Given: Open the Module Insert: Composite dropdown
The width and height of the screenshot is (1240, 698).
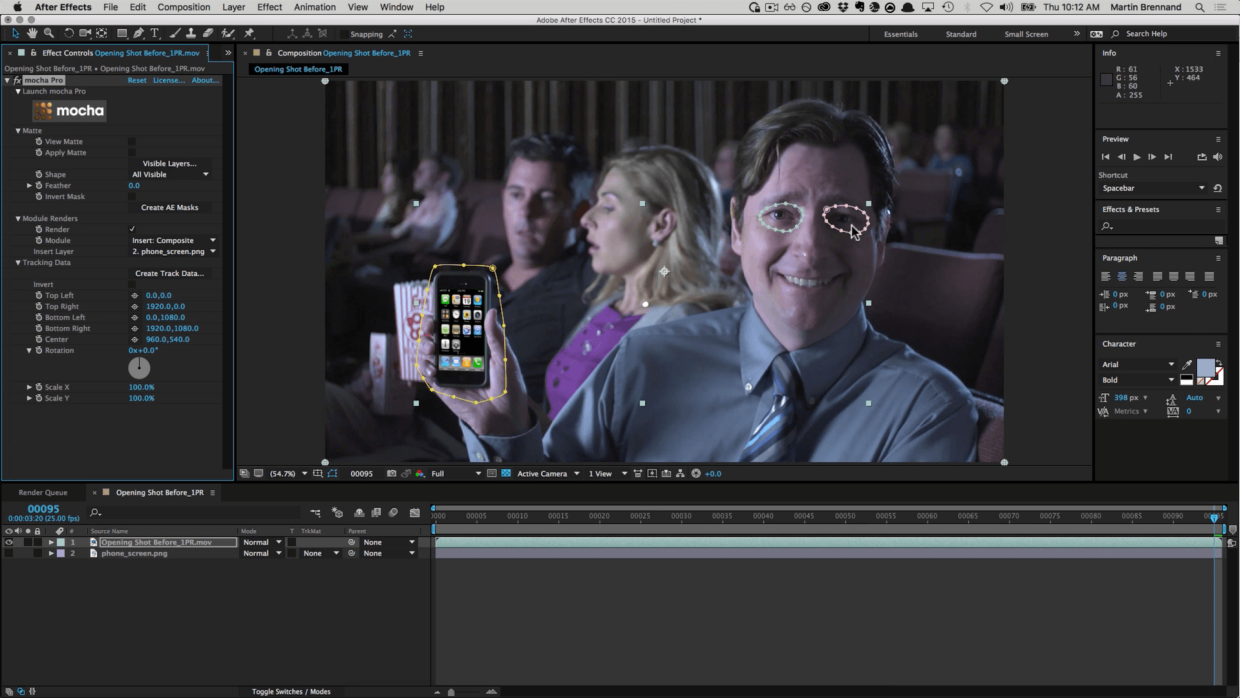Looking at the screenshot, I should 174,241.
